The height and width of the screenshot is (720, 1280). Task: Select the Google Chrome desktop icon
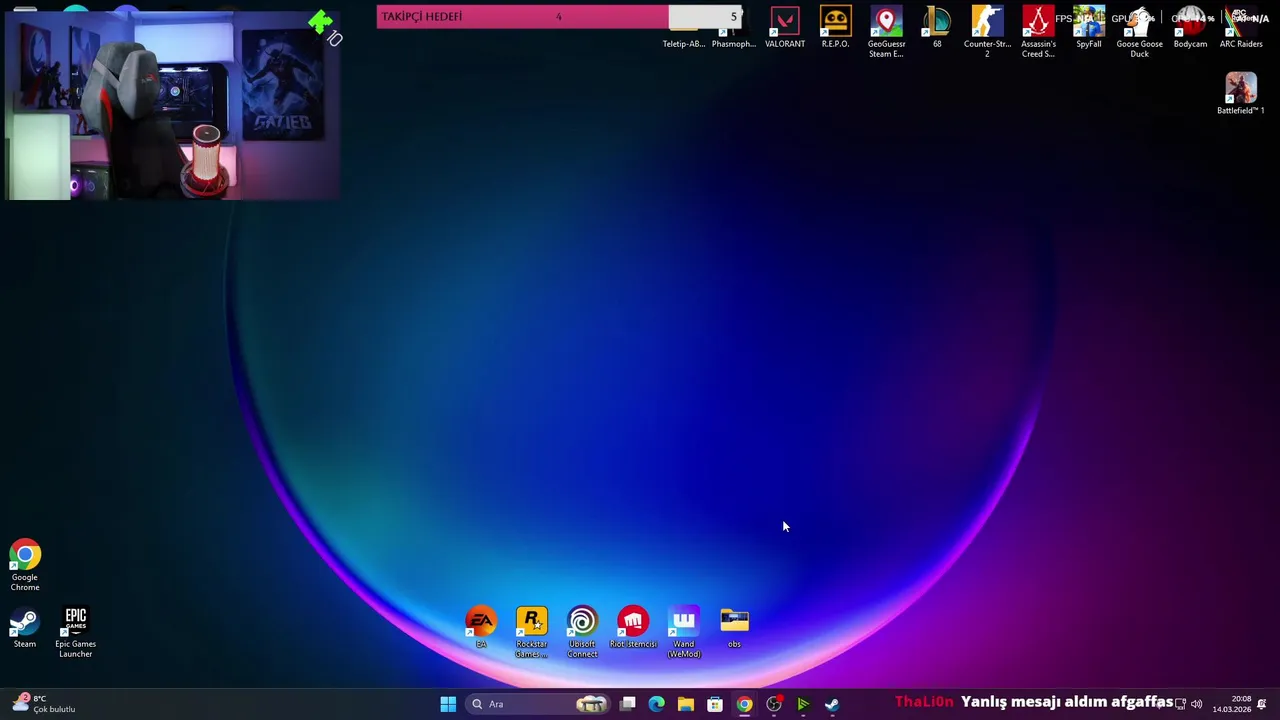[x=25, y=566]
